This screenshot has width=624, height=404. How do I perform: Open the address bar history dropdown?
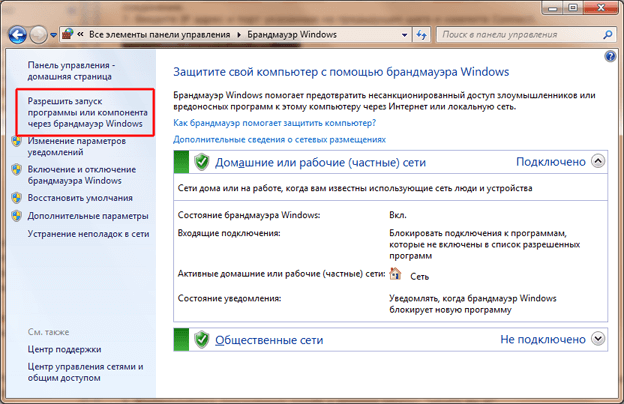[x=404, y=35]
